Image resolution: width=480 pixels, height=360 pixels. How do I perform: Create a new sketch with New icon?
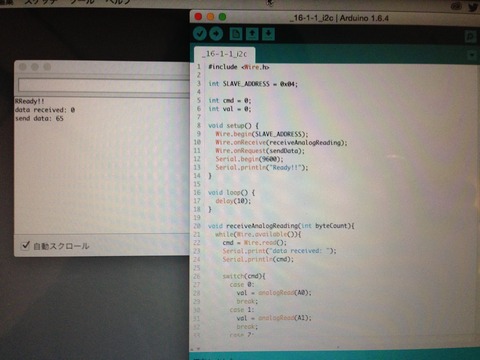point(236,34)
